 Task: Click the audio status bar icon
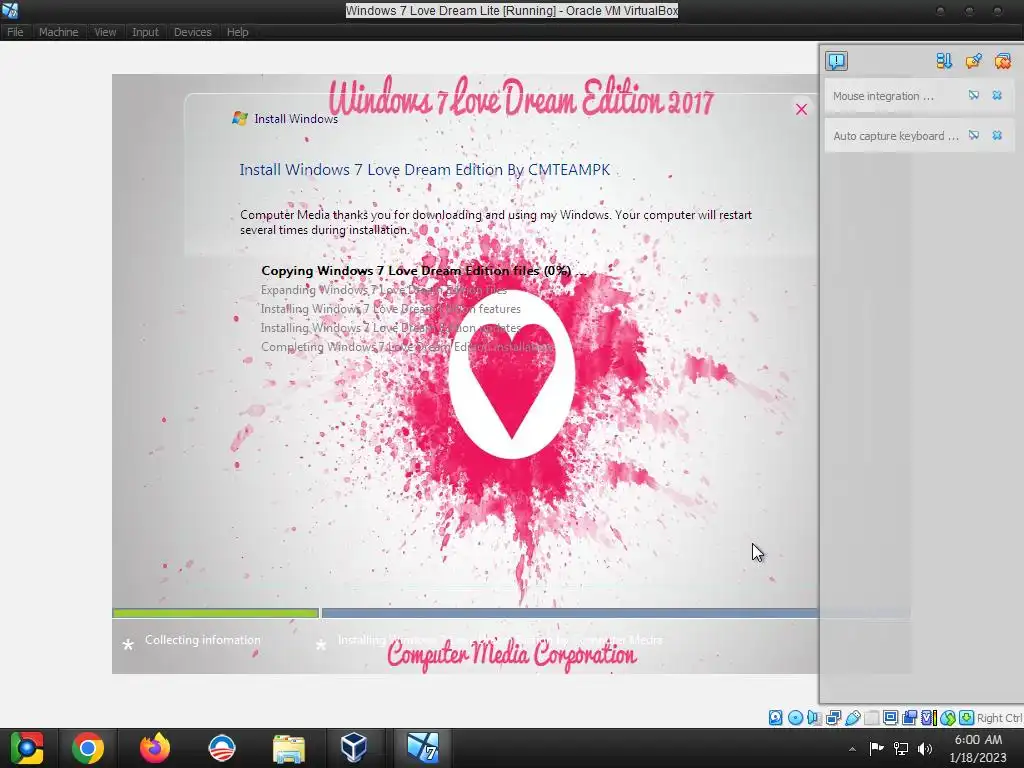[814, 718]
